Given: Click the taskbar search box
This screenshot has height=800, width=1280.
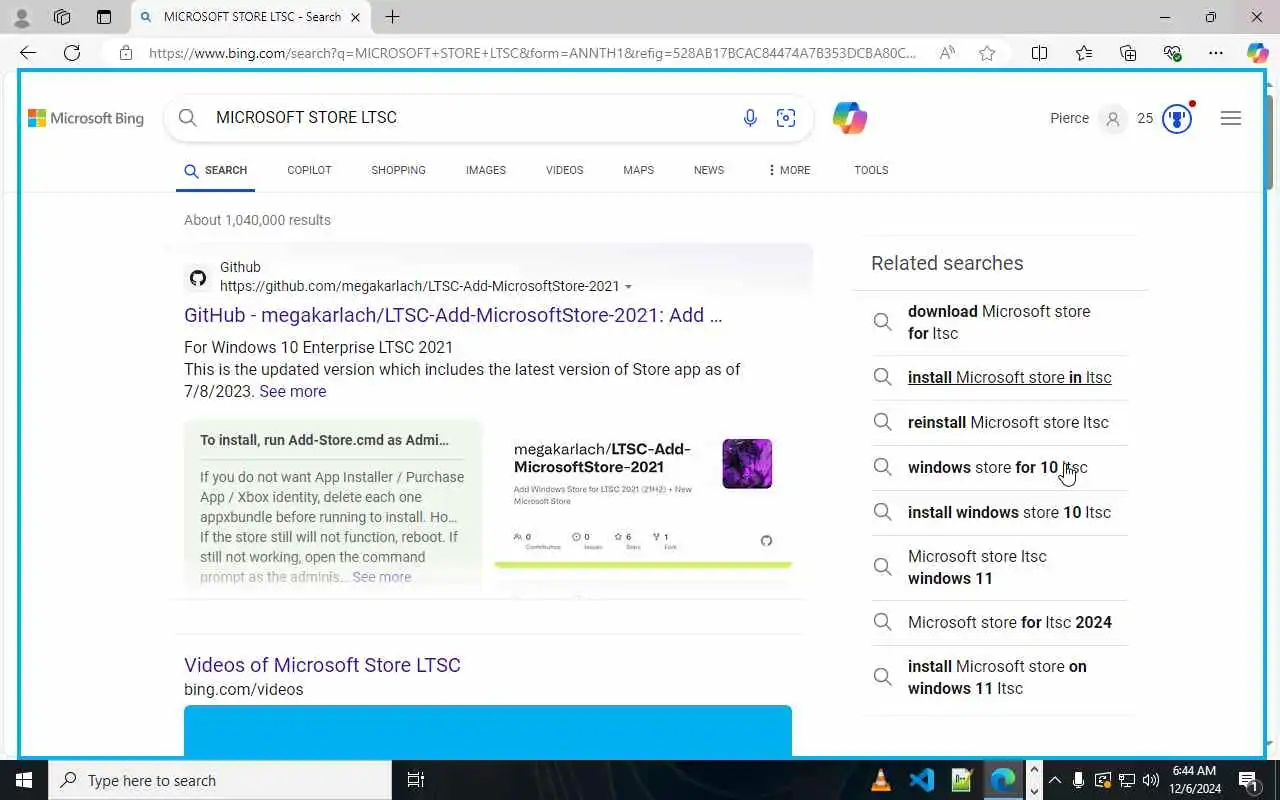Looking at the screenshot, I should point(220,780).
